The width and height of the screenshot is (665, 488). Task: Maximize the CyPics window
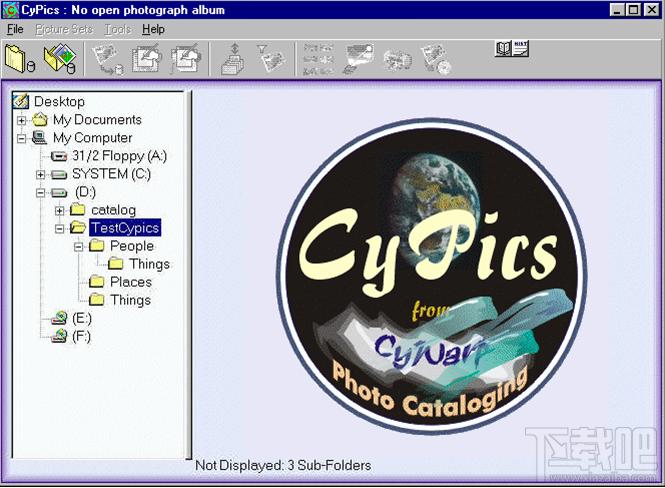click(x=633, y=10)
